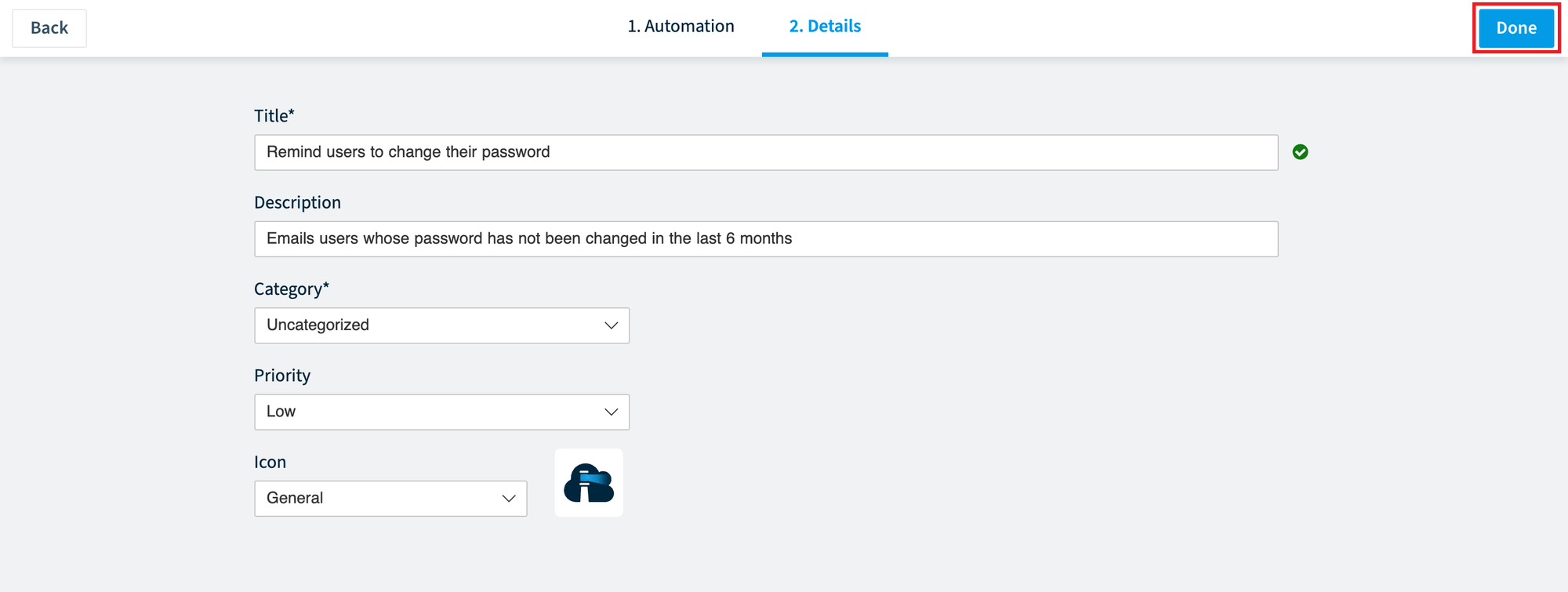
Task: Open the Priority dropdown set to Low
Action: click(441, 412)
